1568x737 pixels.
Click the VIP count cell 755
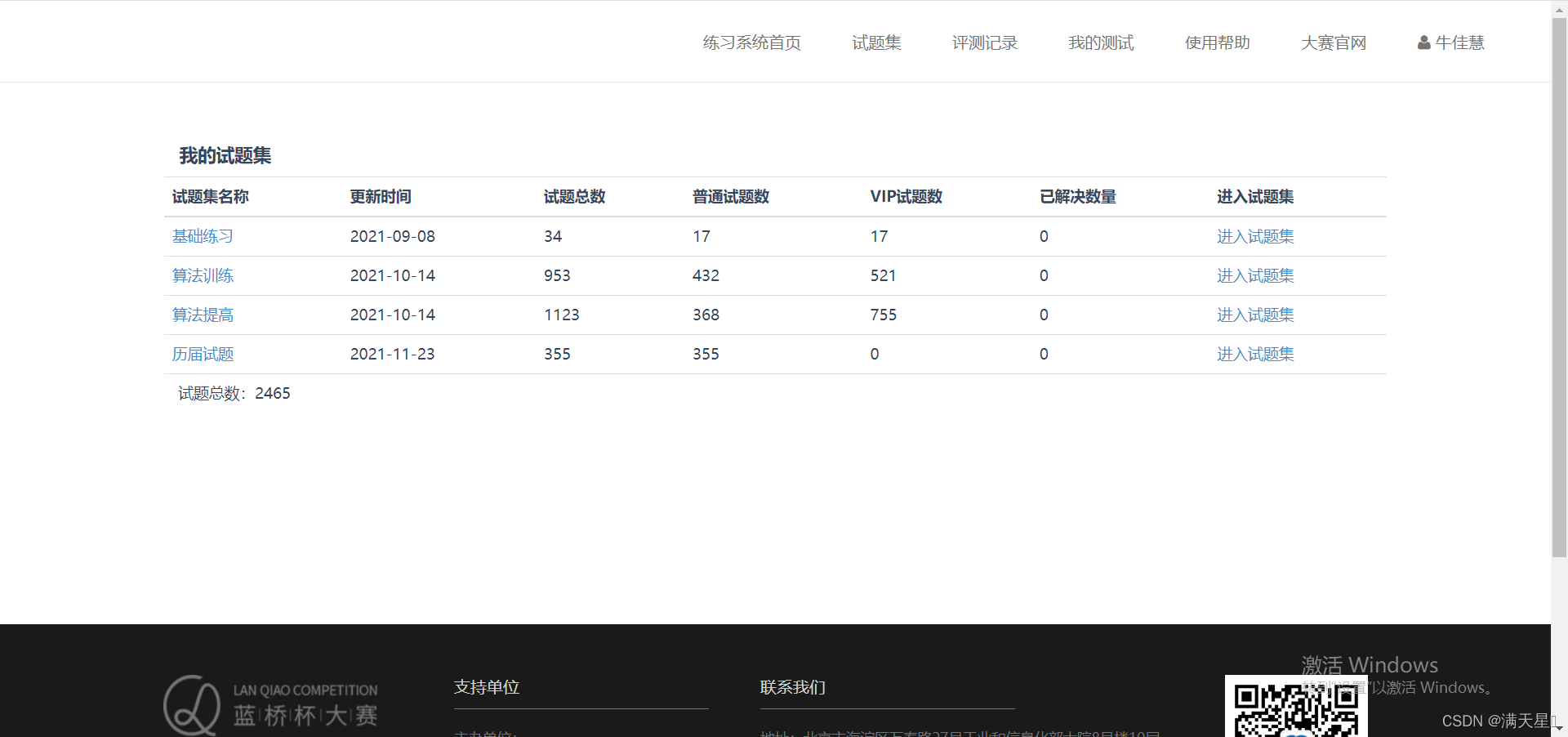click(x=883, y=315)
